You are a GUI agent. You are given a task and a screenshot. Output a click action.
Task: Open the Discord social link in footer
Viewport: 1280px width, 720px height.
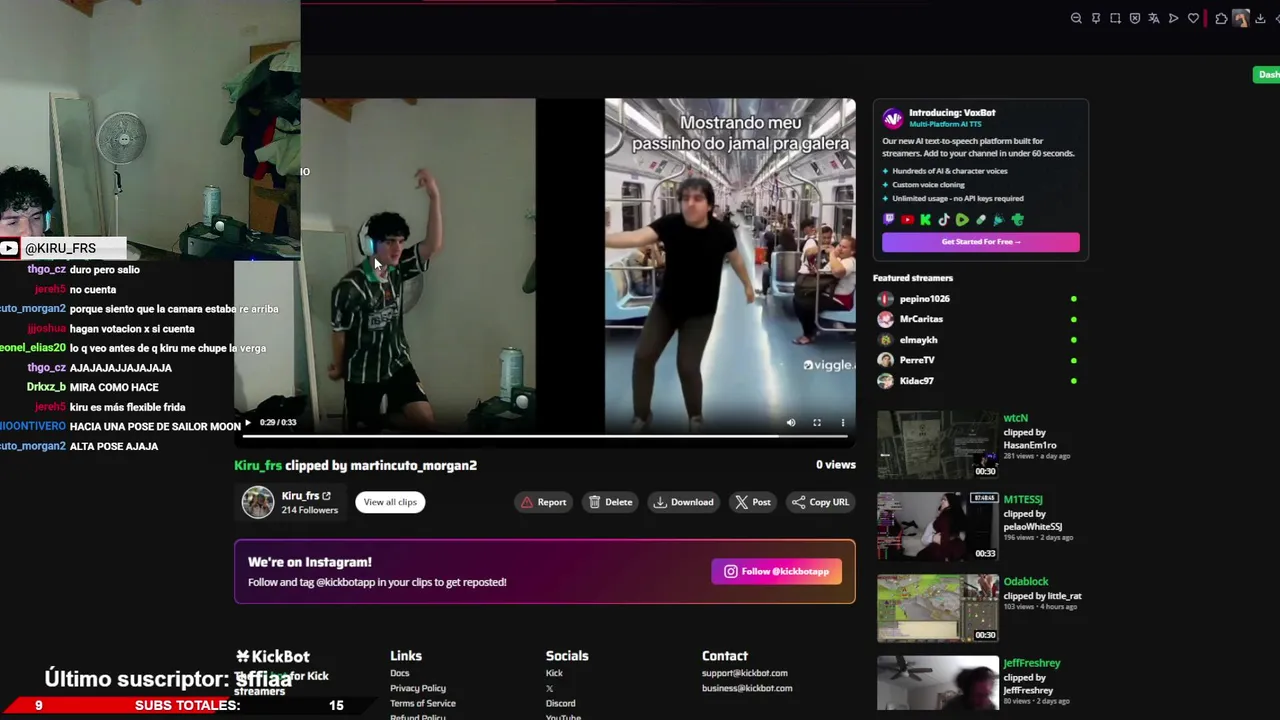click(x=560, y=703)
